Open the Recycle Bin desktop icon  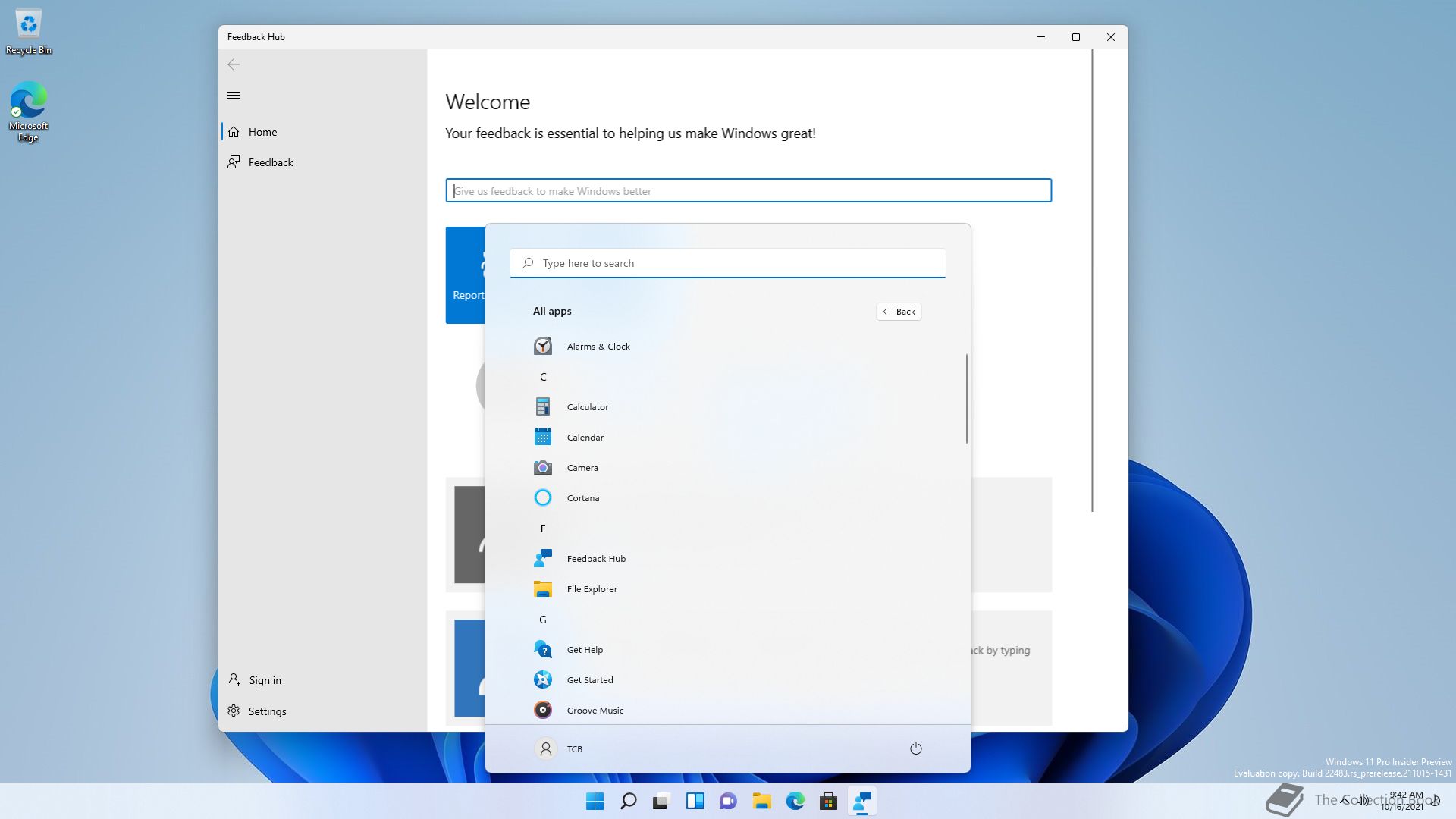tap(29, 32)
